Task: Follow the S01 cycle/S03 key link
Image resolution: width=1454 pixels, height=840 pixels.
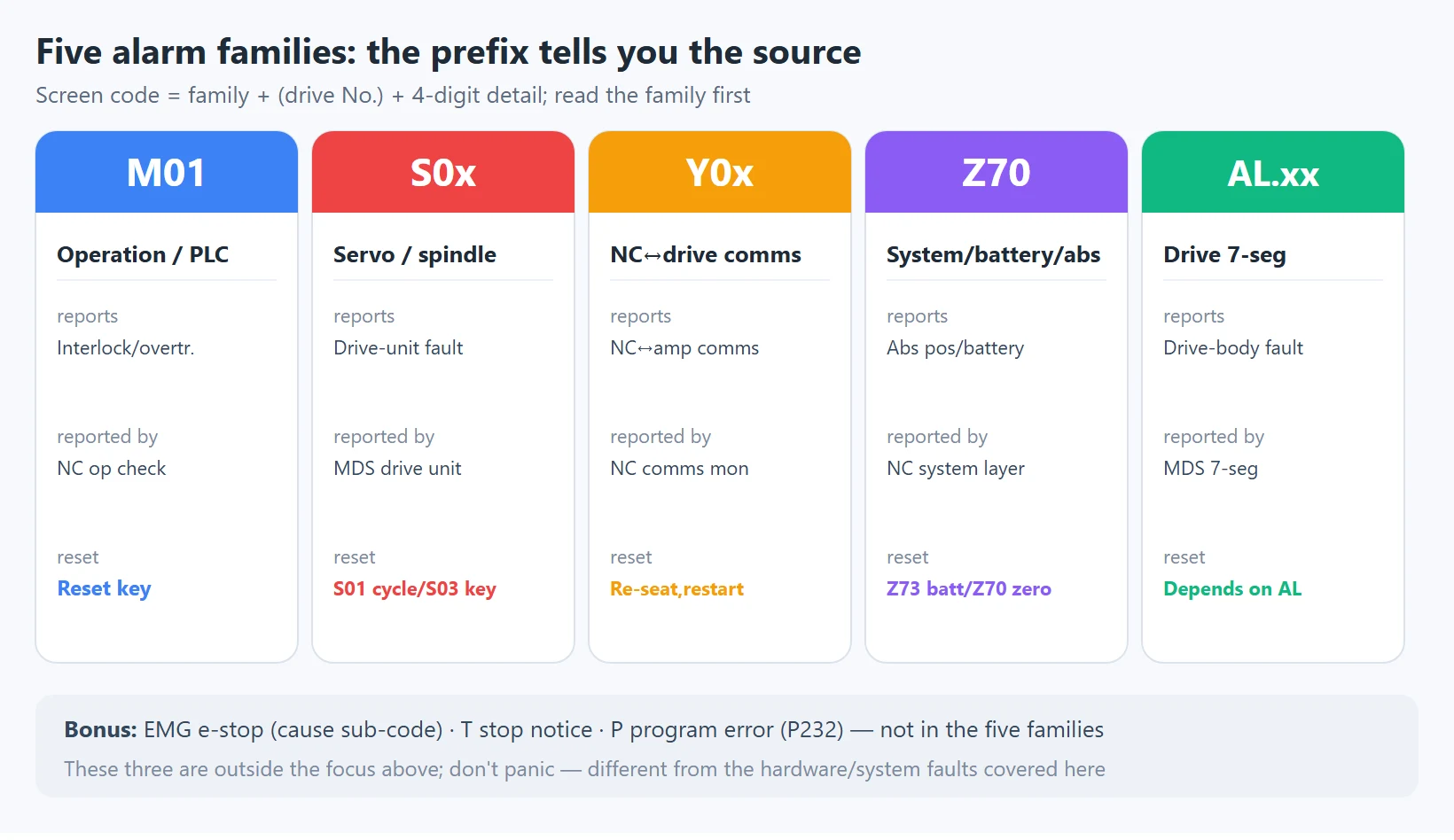Action: click(x=415, y=589)
